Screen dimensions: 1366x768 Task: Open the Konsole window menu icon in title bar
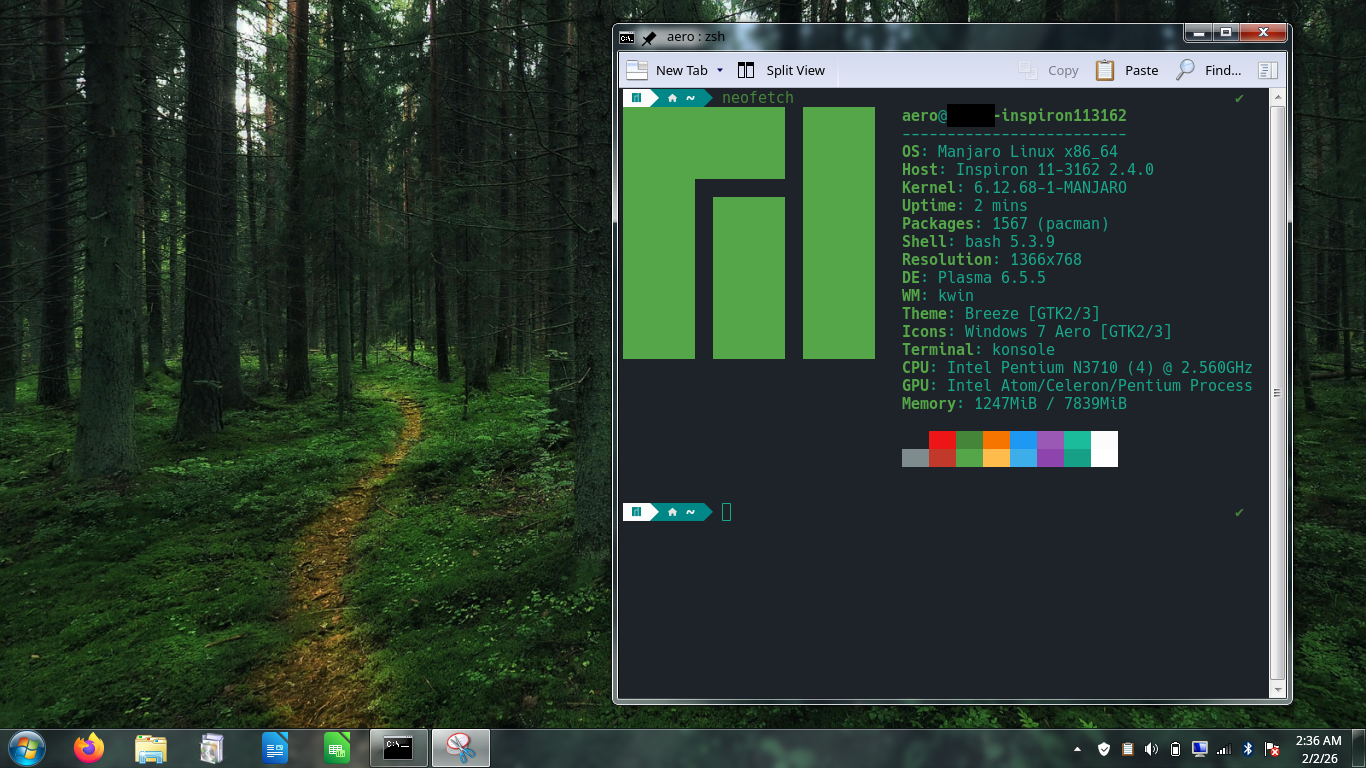click(627, 37)
